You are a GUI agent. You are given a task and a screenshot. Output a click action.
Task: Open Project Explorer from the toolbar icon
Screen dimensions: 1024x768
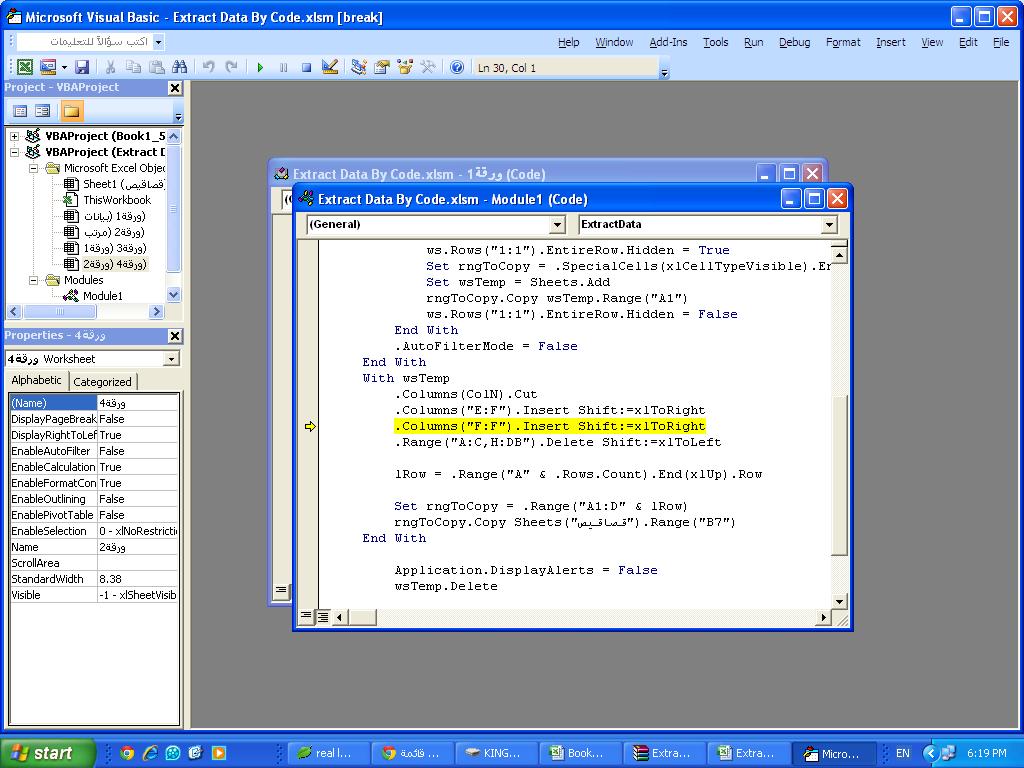pos(359,67)
